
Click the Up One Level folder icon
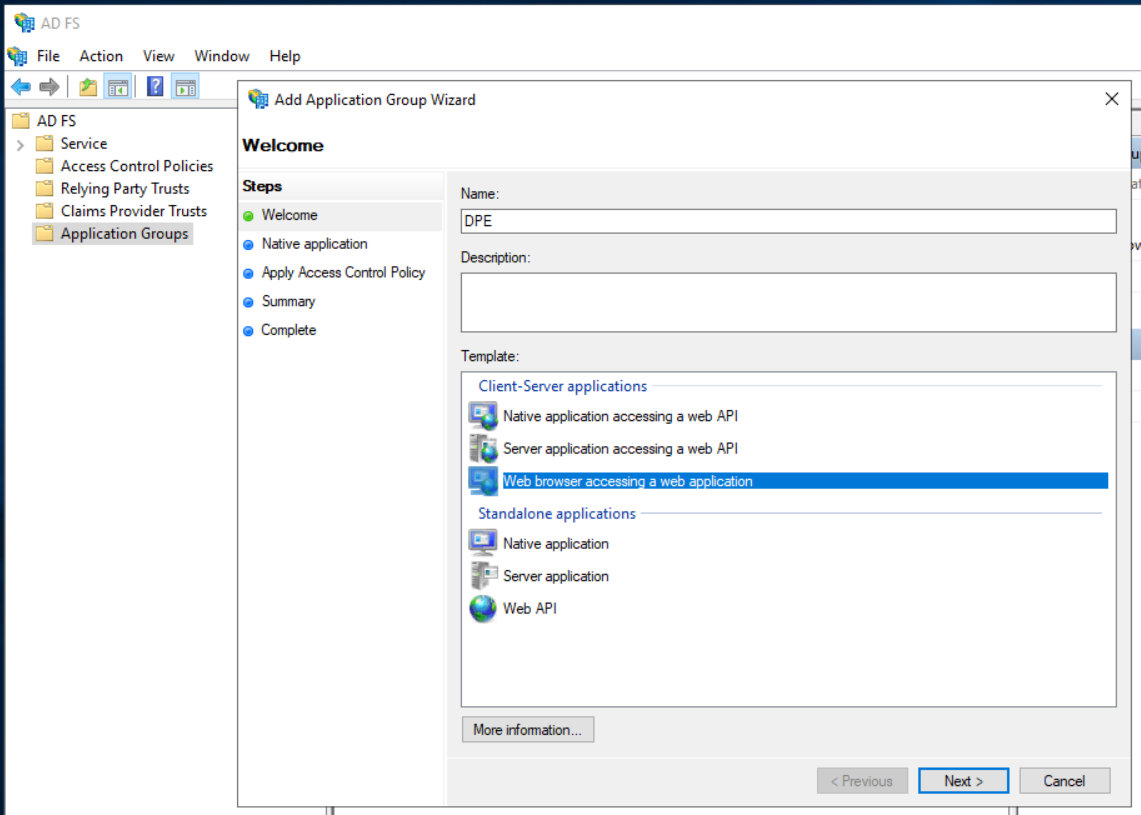pyautogui.click(x=88, y=87)
